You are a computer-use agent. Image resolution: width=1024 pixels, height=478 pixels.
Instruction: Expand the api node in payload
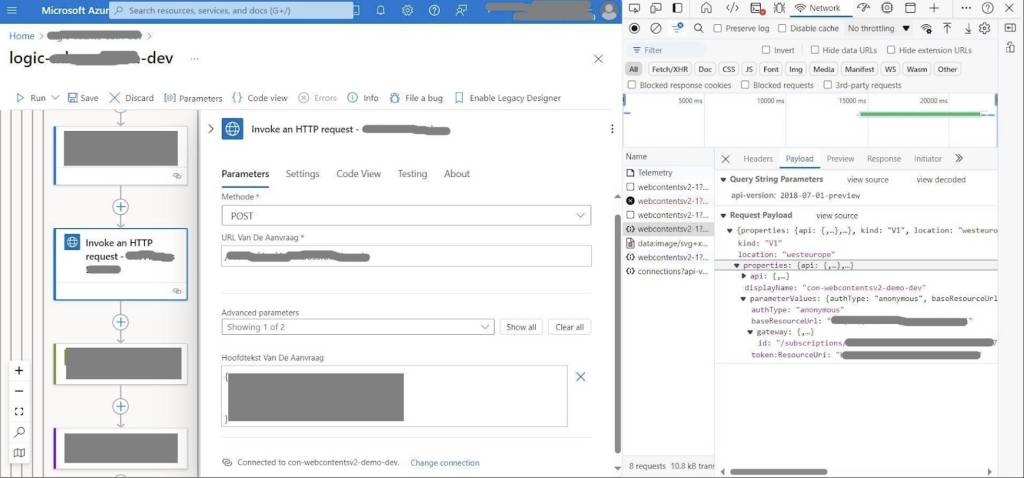(x=744, y=276)
